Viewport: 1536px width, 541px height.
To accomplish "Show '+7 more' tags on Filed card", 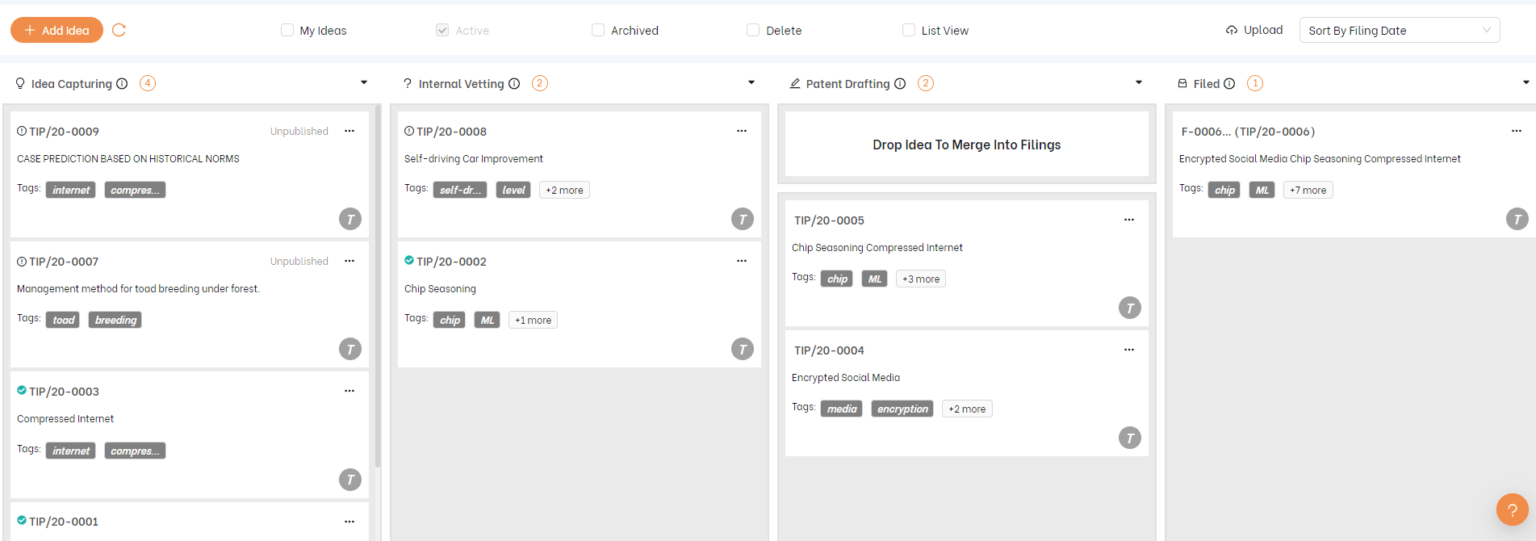I will point(1308,190).
